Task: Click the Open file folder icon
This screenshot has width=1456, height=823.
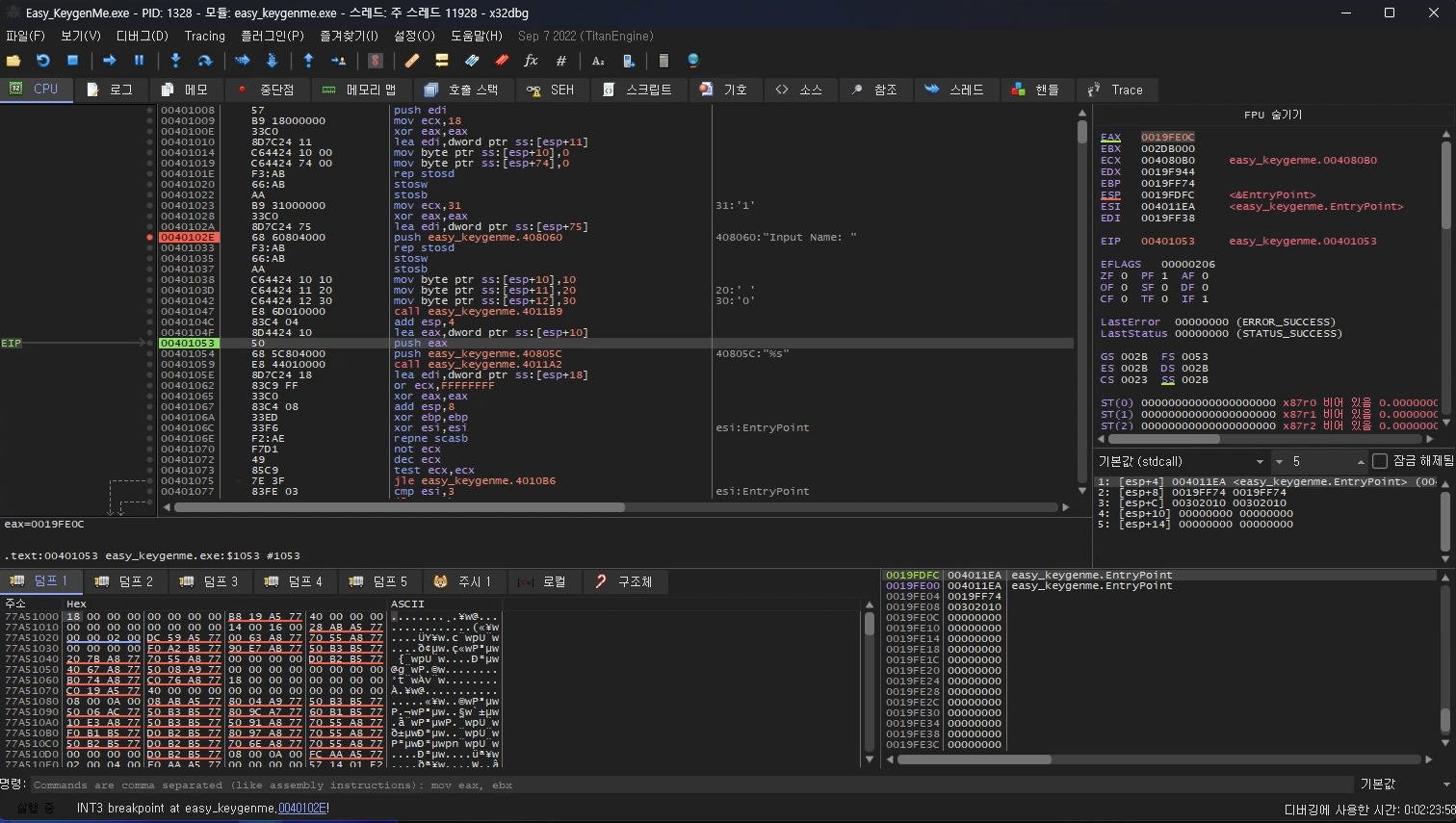Action: (13, 61)
